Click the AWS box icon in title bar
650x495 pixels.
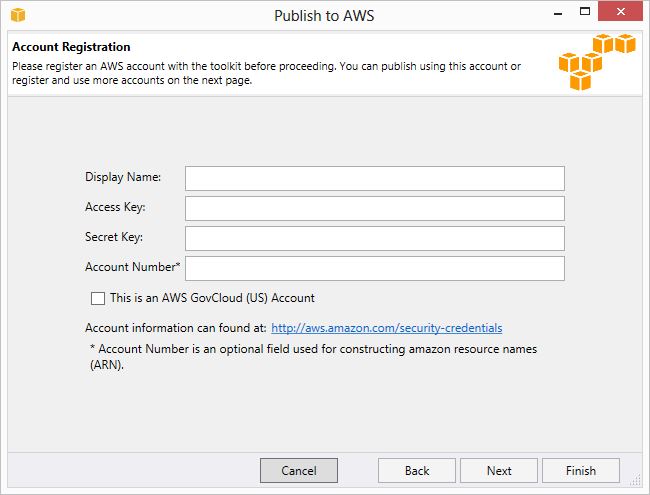click(x=18, y=15)
